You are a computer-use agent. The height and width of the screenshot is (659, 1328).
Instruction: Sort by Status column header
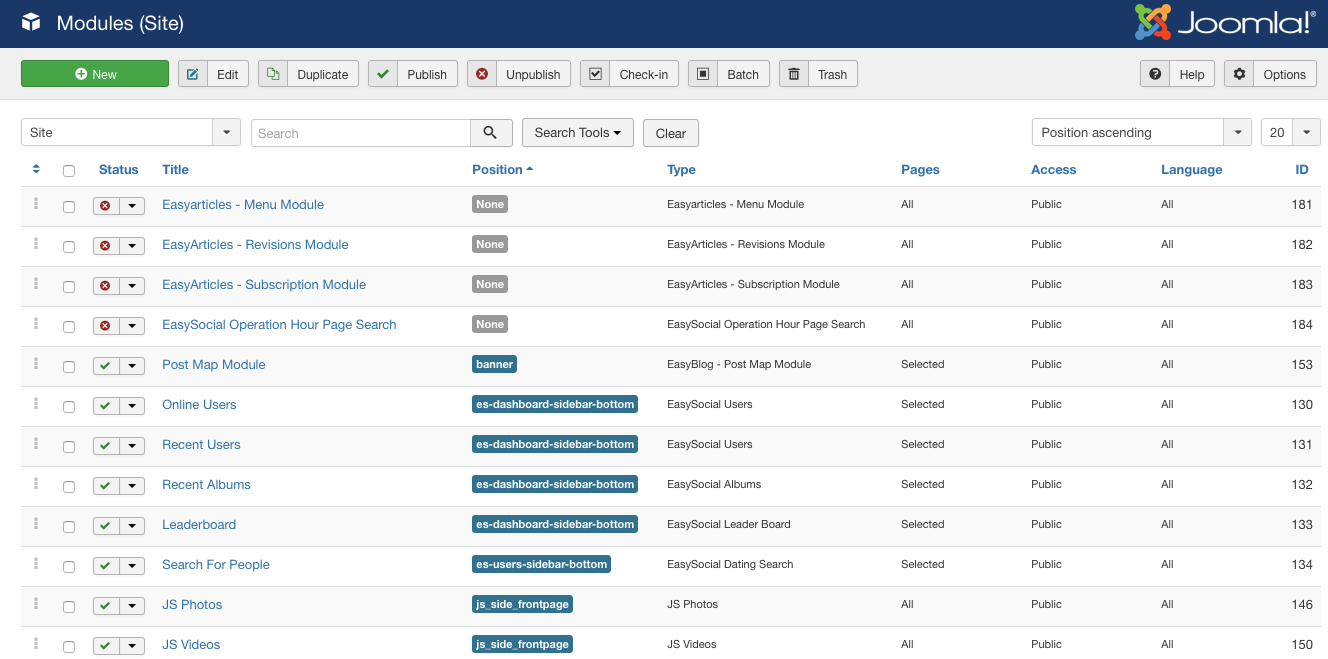point(118,170)
